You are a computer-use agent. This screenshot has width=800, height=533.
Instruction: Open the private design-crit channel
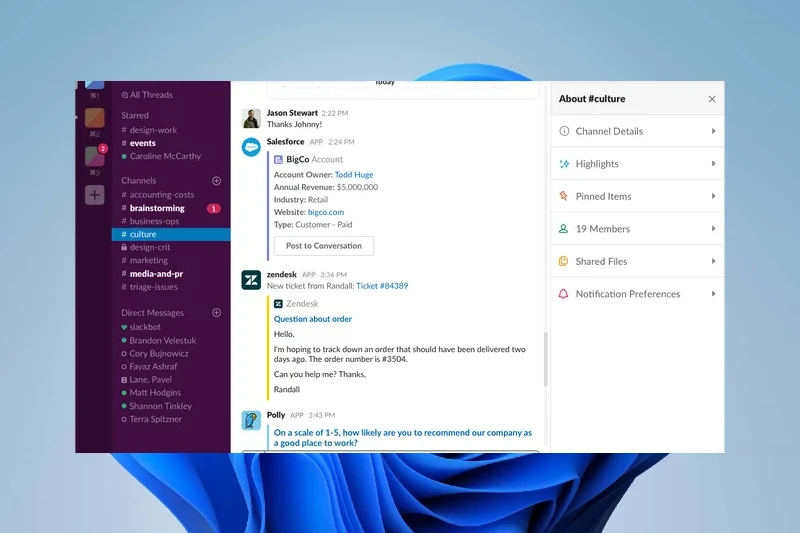click(145, 247)
